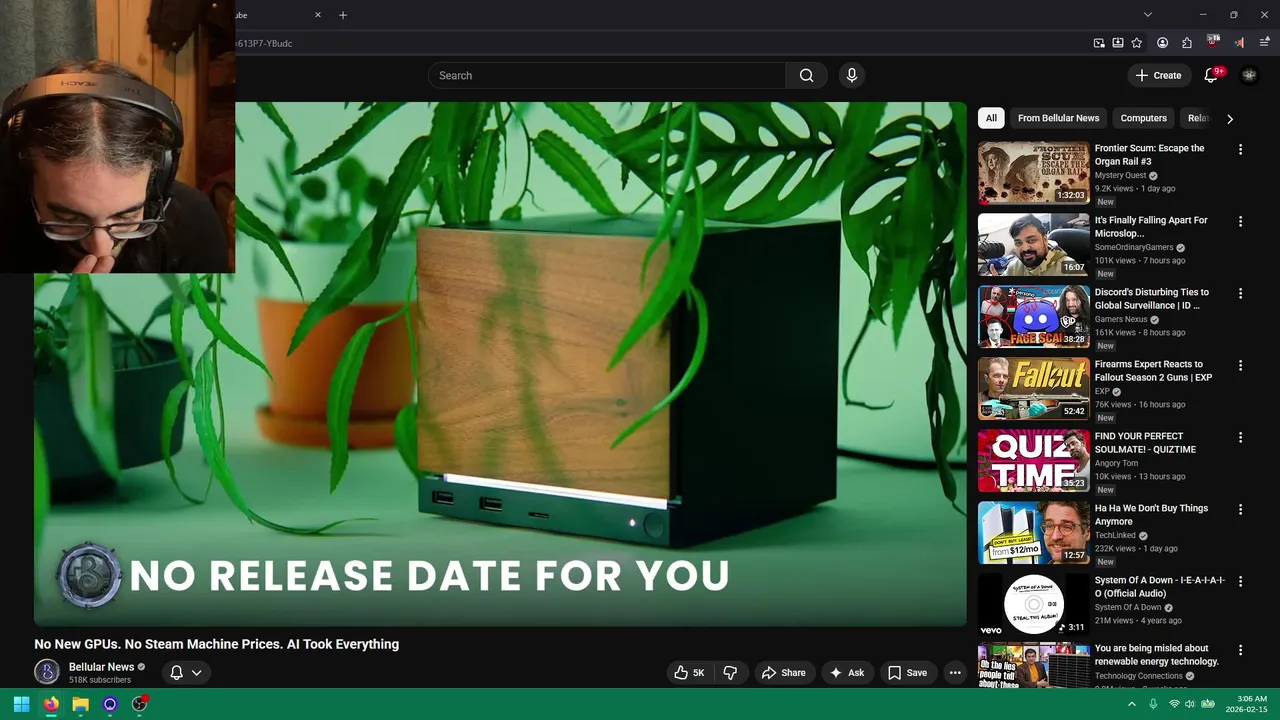Image resolution: width=1280 pixels, height=720 pixels.
Task: Open options for It's Finally Falling Apart video
Action: [x=1240, y=221]
